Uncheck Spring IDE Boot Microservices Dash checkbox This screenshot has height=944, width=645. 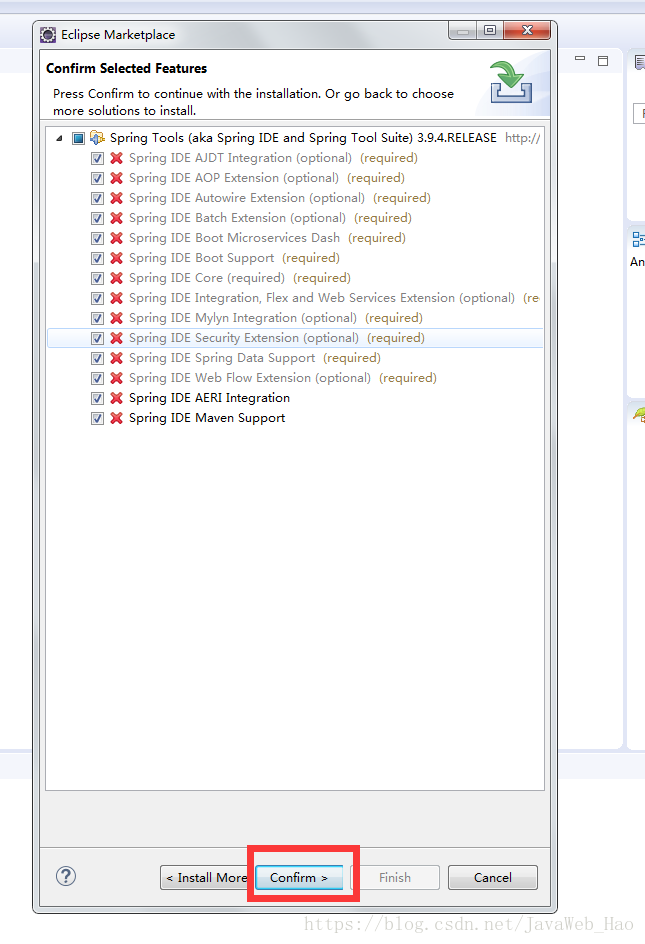pyautogui.click(x=97, y=238)
